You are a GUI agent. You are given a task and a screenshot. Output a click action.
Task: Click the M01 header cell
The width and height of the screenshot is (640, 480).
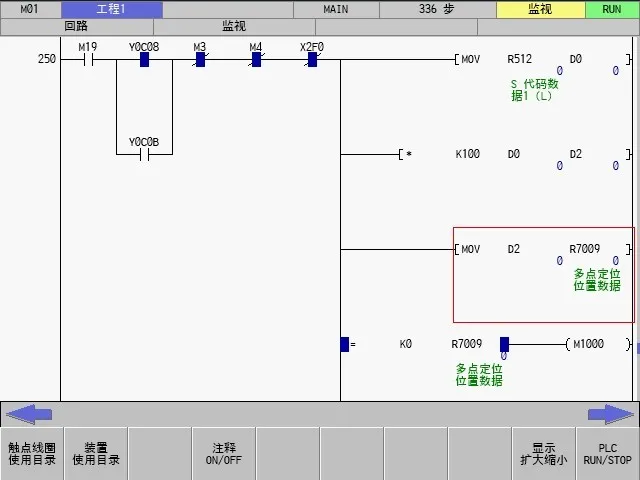(31, 9)
